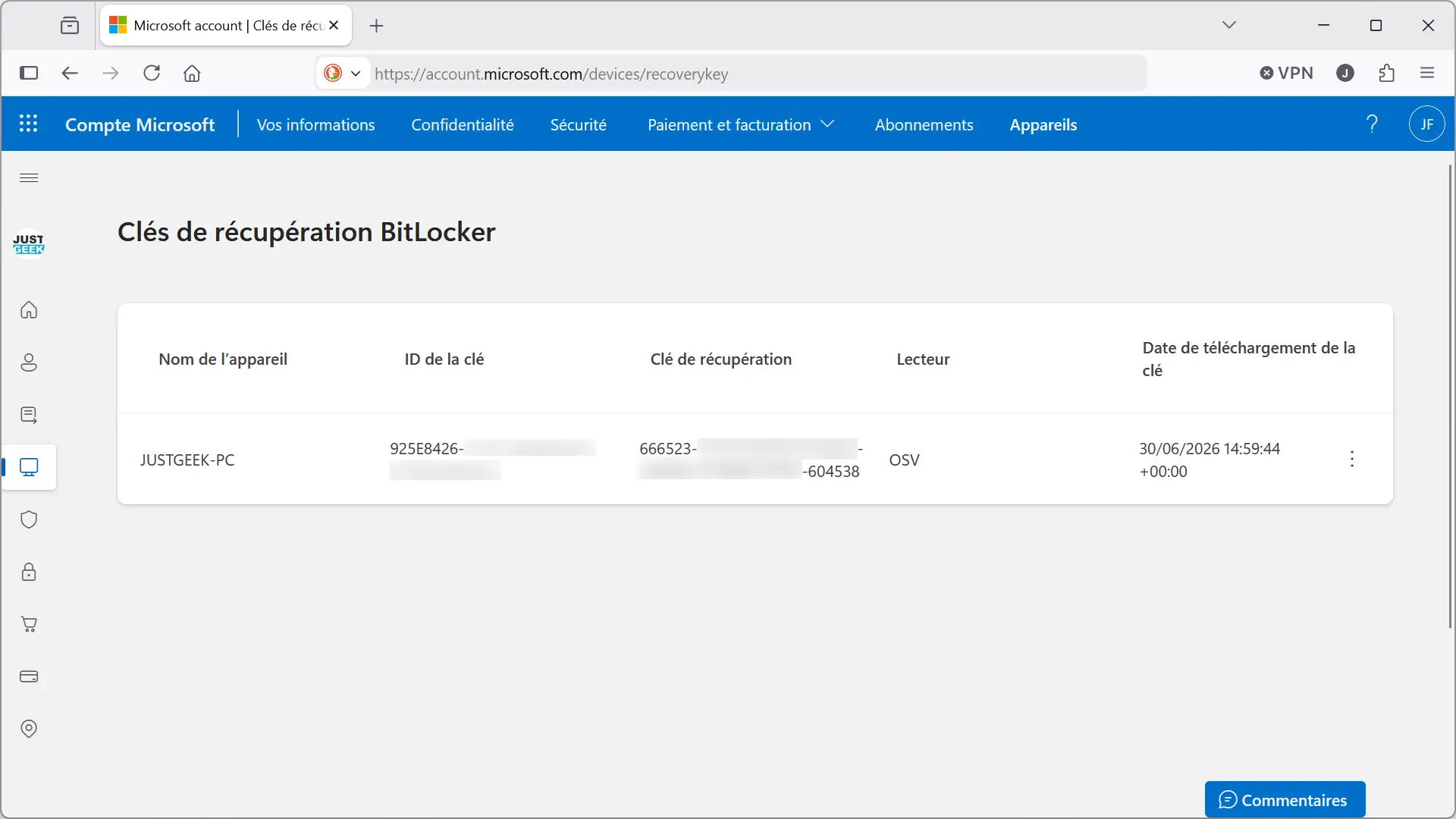Image resolution: width=1456 pixels, height=819 pixels.
Task: Open the person info sidebar icon
Action: 29,362
